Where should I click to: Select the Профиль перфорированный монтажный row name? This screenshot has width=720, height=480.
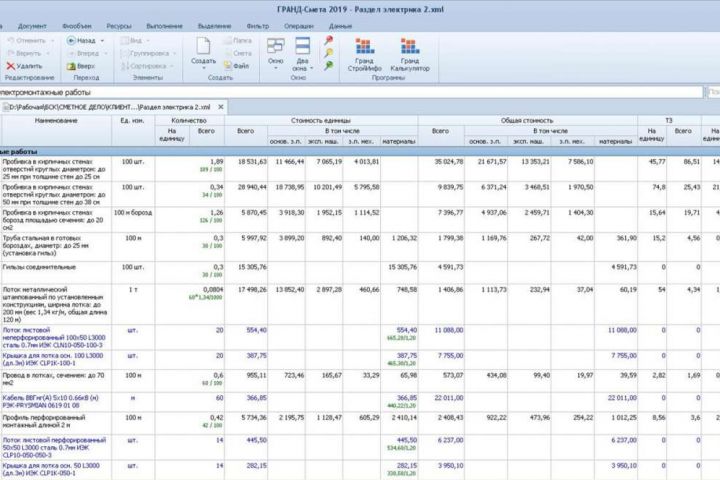44,421
